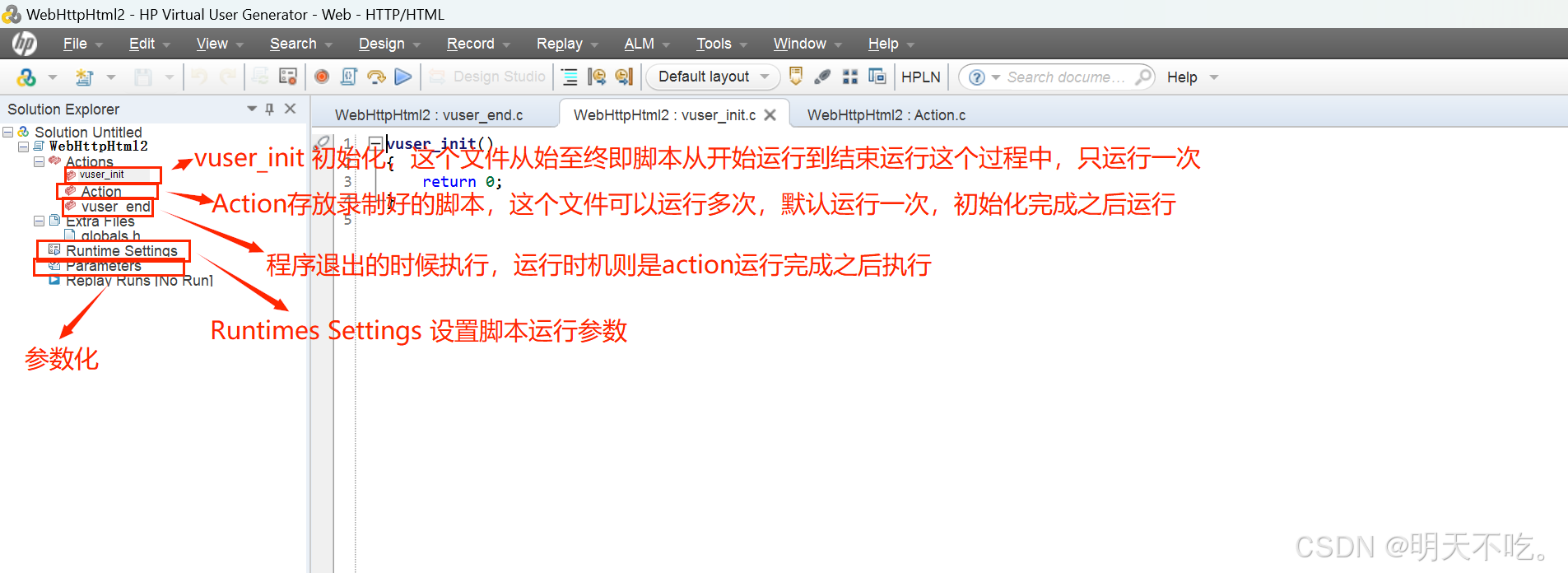Click the HPLN toolbar button
This screenshot has height=573, width=1568.
tap(920, 77)
